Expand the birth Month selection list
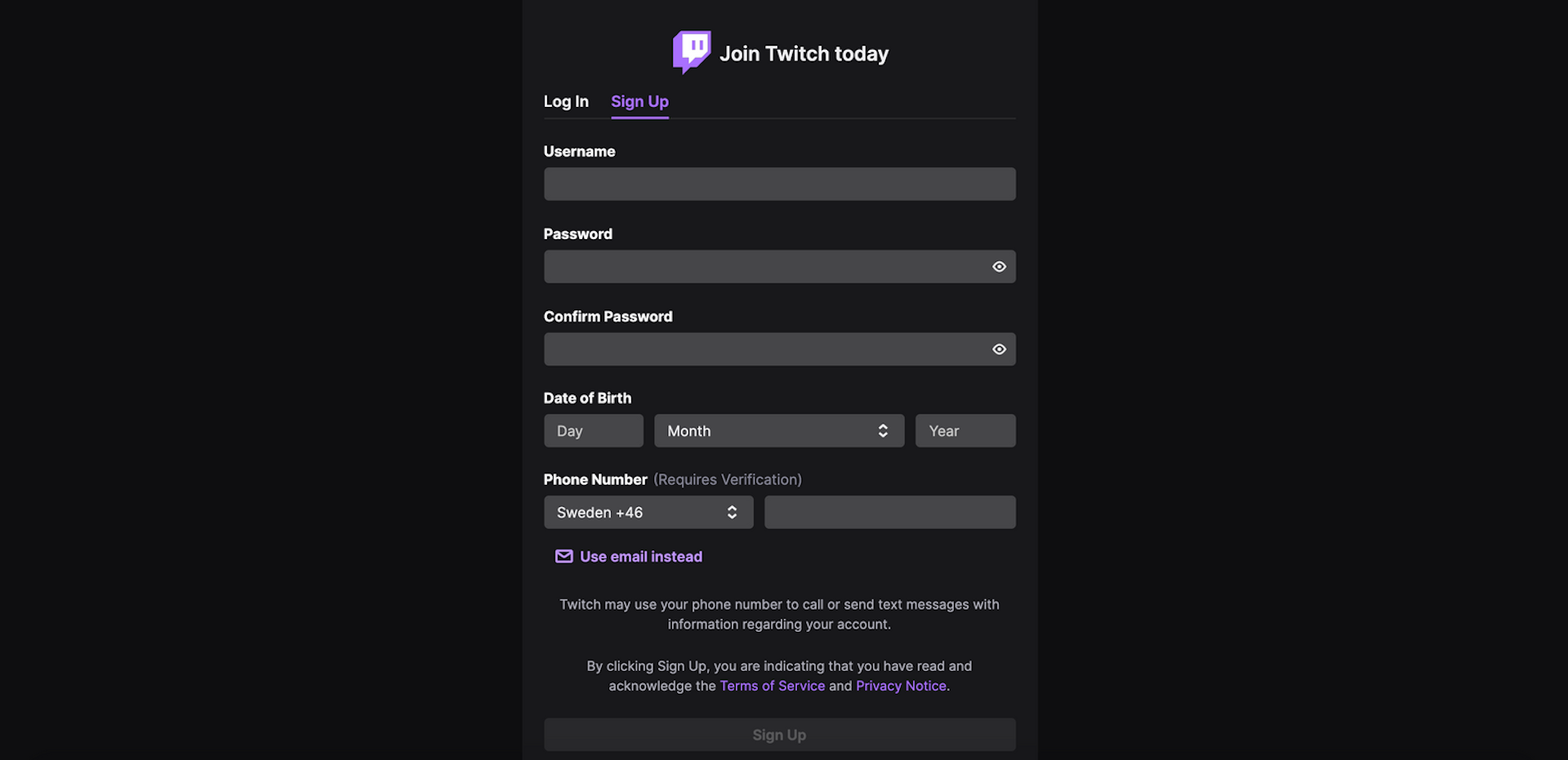1568x760 pixels. click(778, 430)
